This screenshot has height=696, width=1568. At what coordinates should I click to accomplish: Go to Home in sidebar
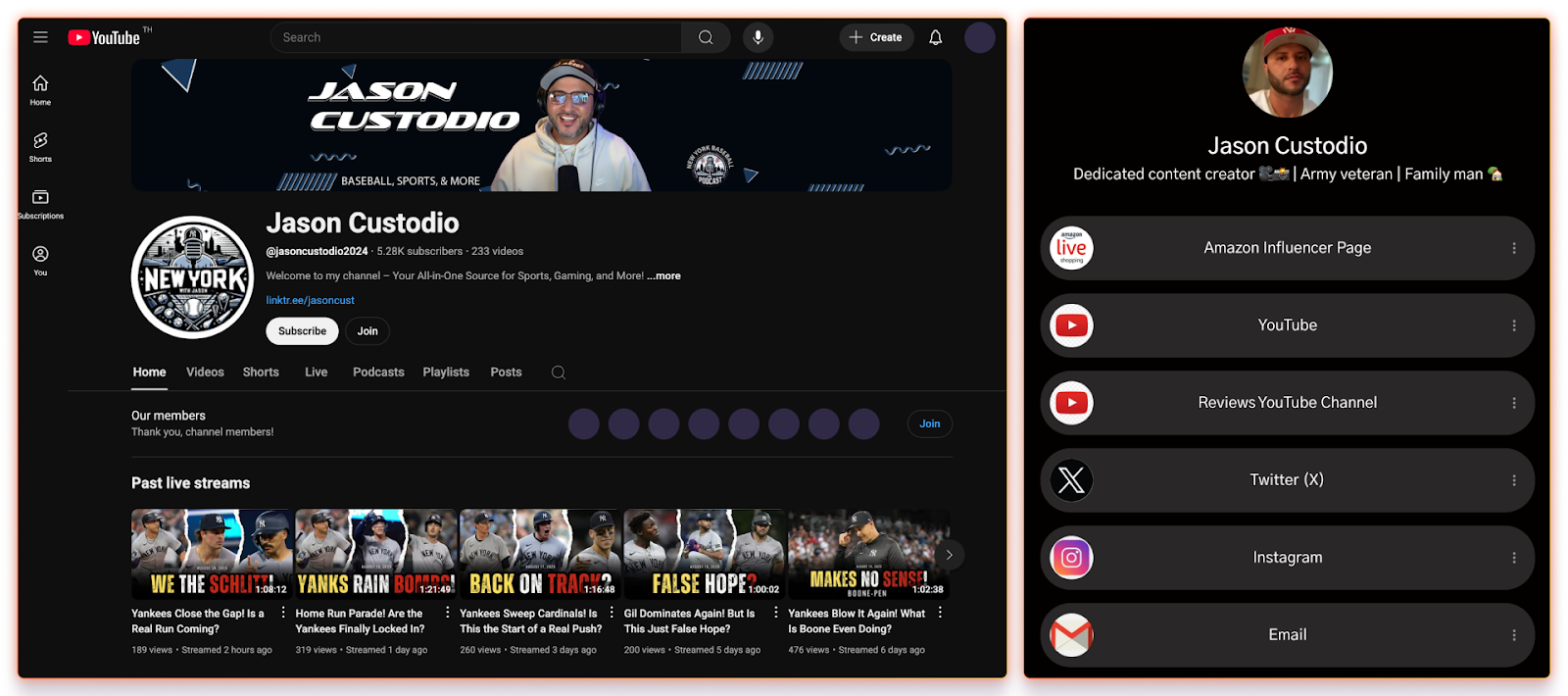pos(40,89)
